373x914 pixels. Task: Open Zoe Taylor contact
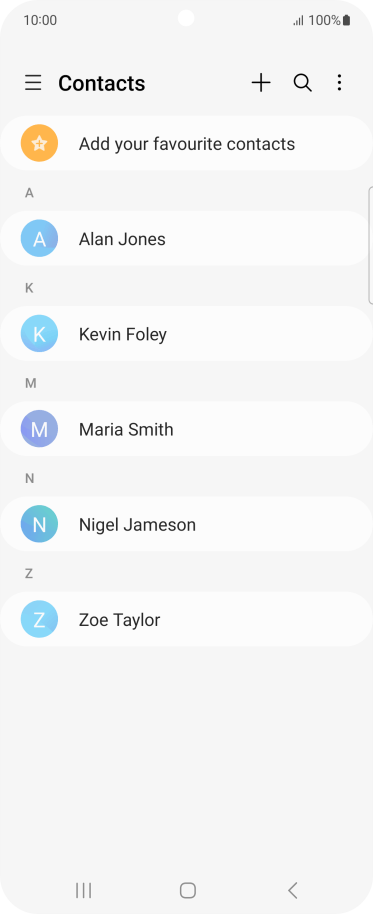click(186, 619)
